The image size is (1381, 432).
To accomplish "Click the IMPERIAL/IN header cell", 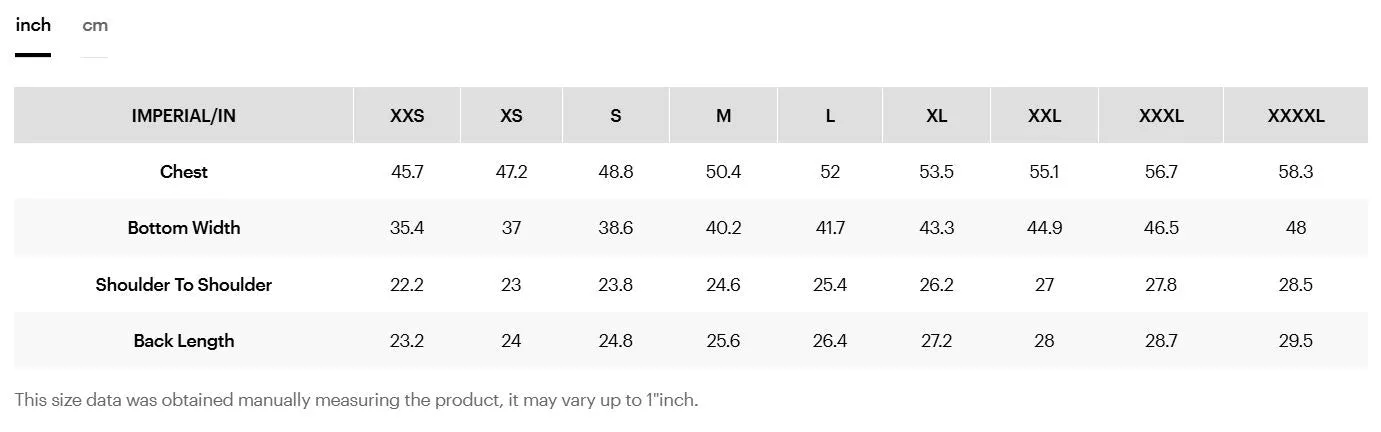I will tap(184, 115).
